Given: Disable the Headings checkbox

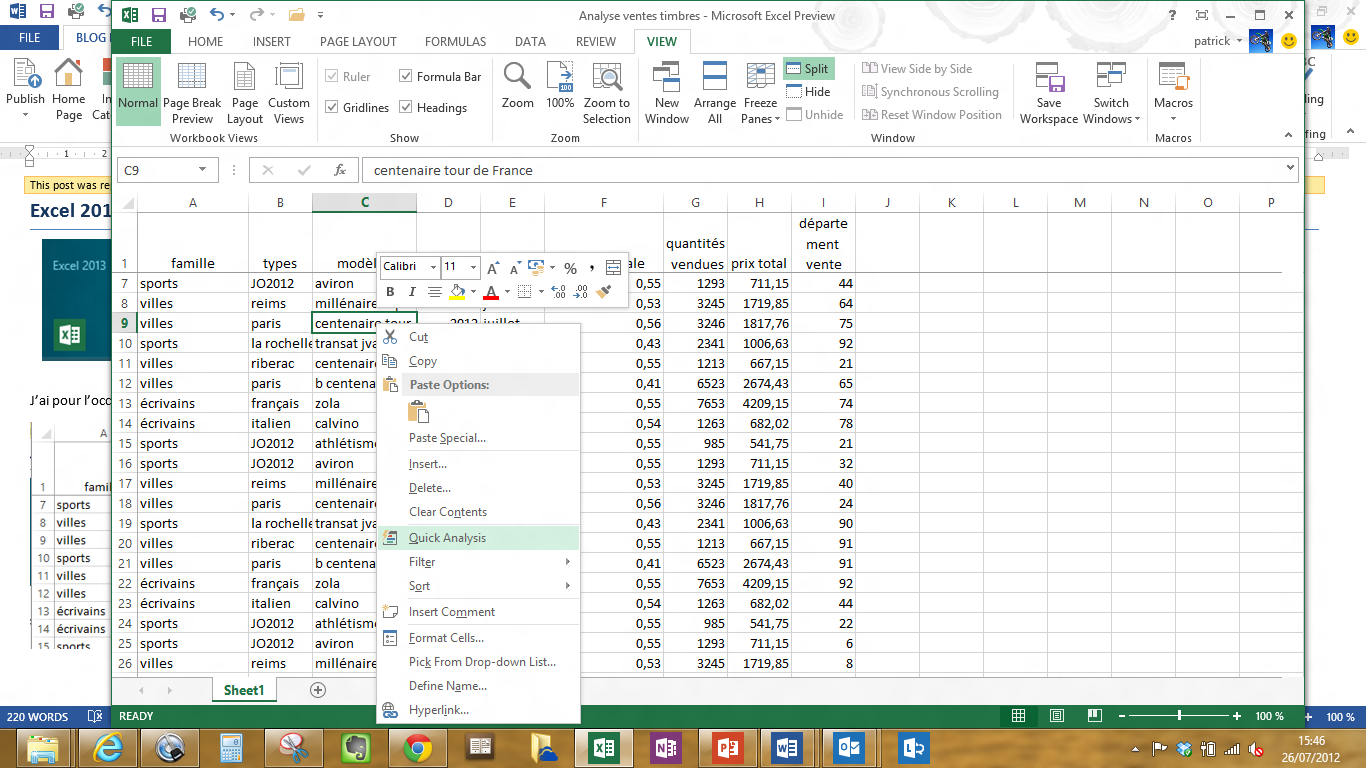Looking at the screenshot, I should coord(406,108).
